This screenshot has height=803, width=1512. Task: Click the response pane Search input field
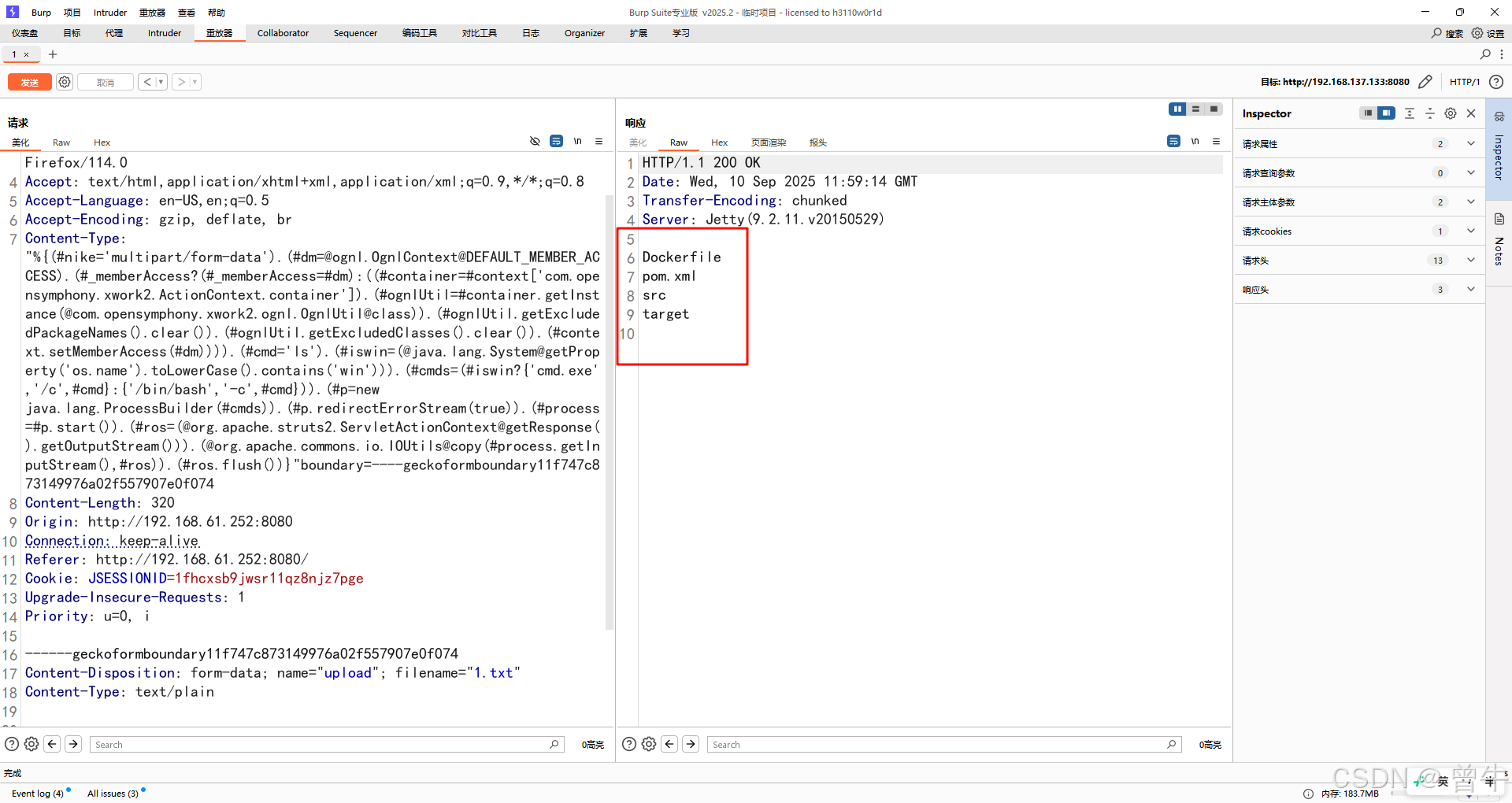point(944,744)
